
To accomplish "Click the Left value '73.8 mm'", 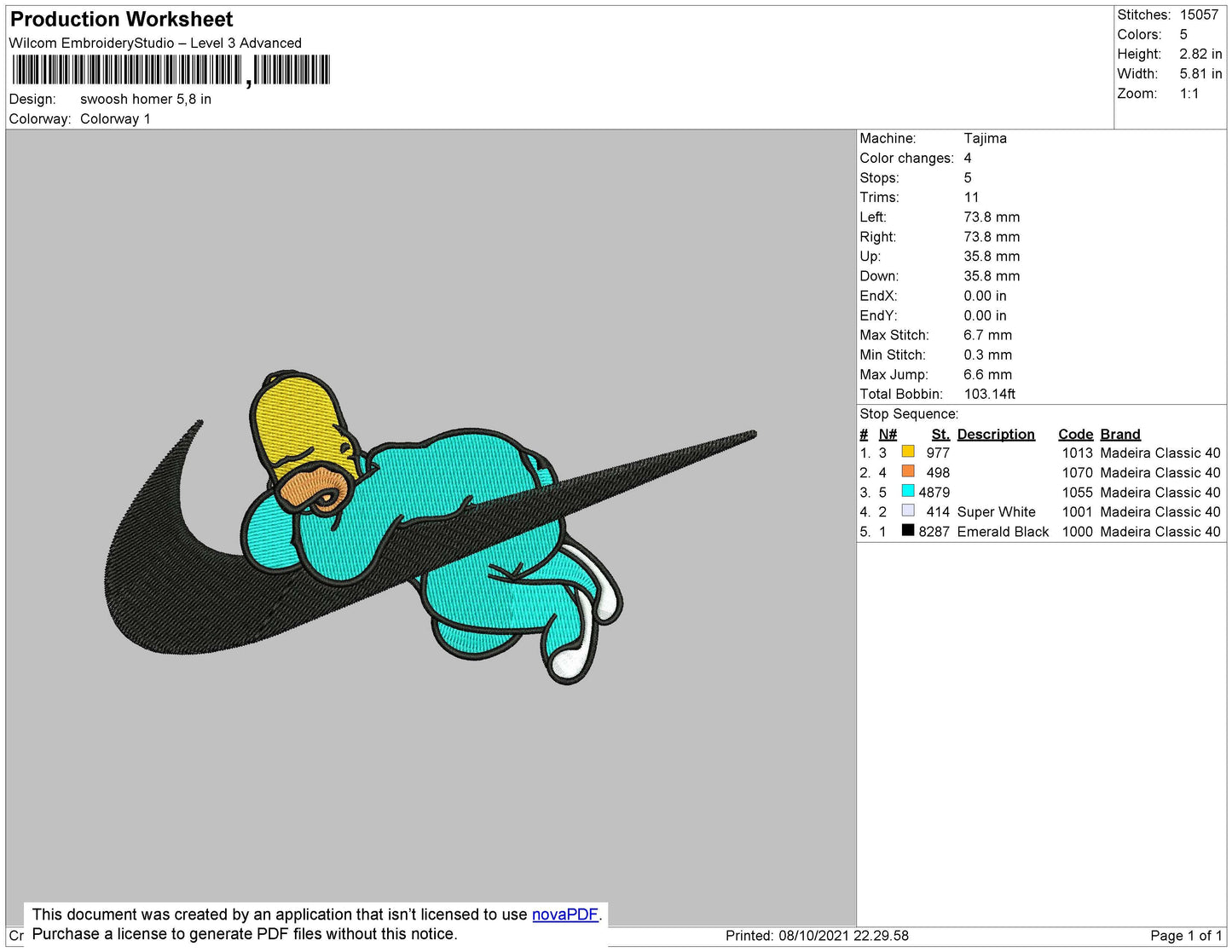I will coord(992,217).
